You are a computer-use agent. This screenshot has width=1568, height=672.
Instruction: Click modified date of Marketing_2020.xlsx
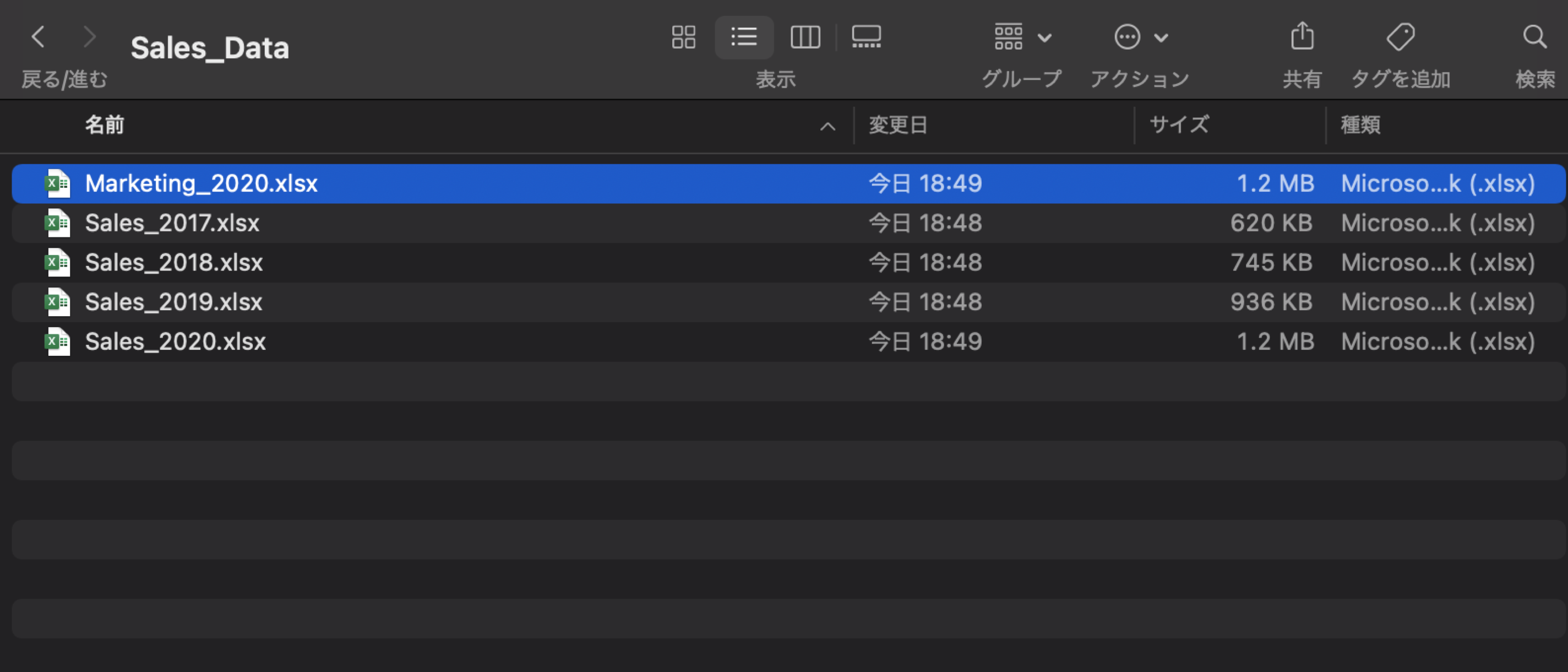[925, 183]
